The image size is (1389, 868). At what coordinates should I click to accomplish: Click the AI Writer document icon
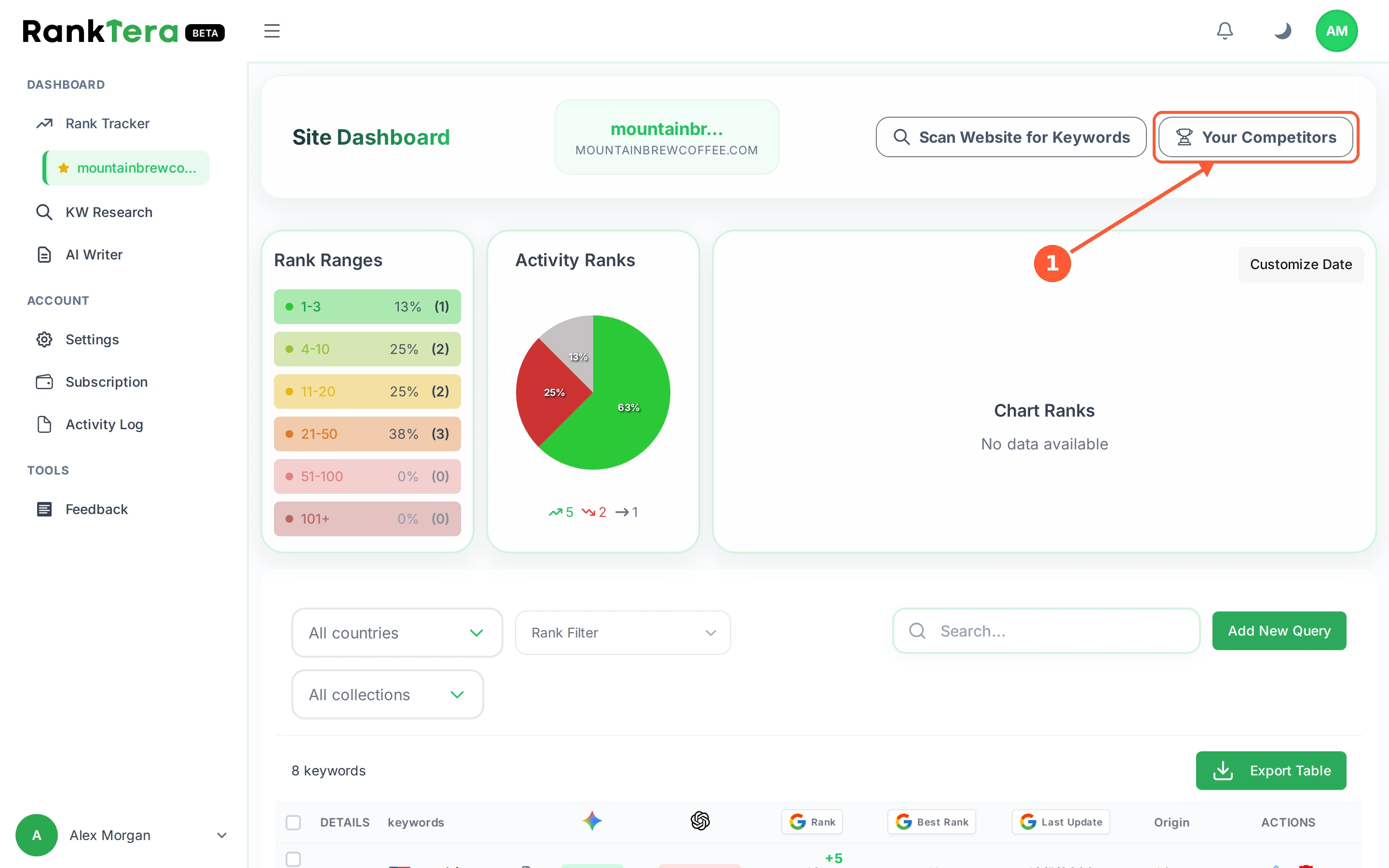[x=44, y=255]
